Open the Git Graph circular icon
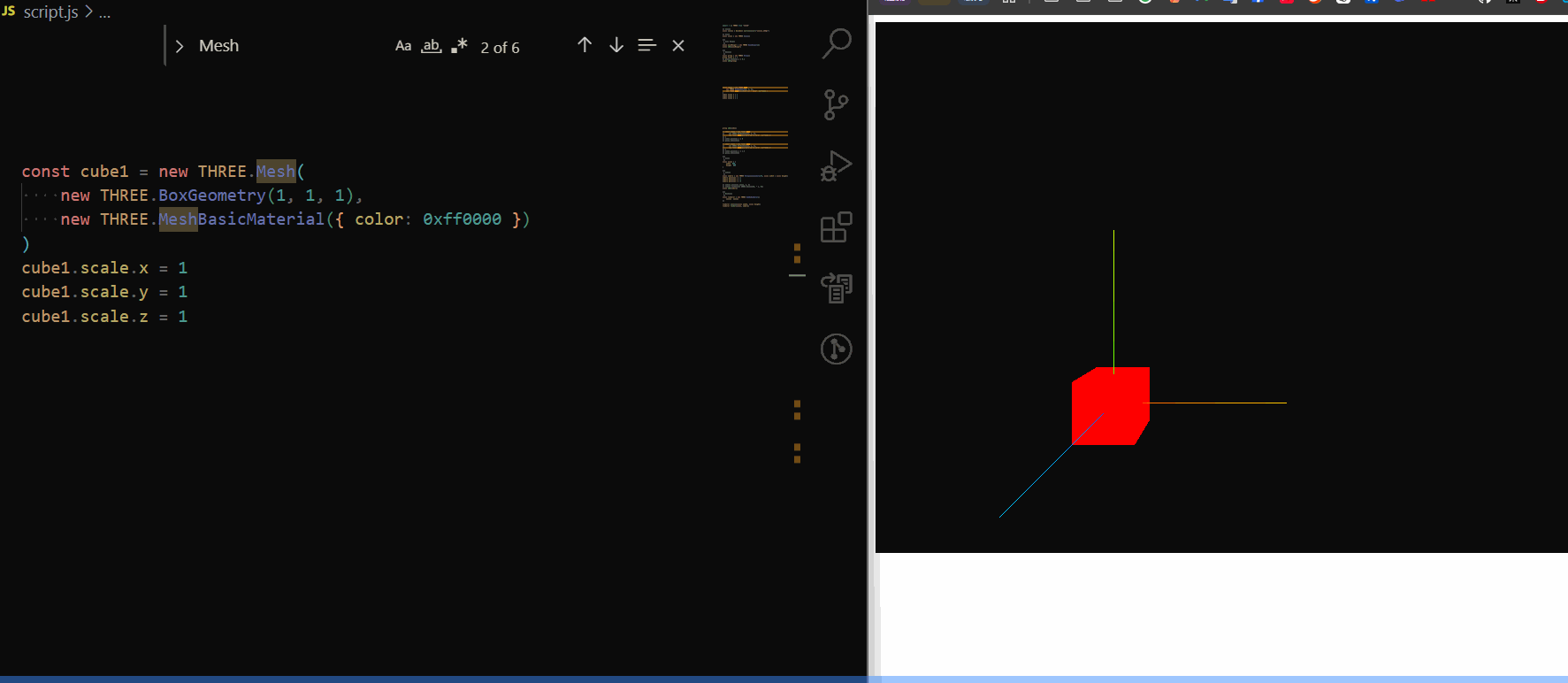 [x=836, y=349]
